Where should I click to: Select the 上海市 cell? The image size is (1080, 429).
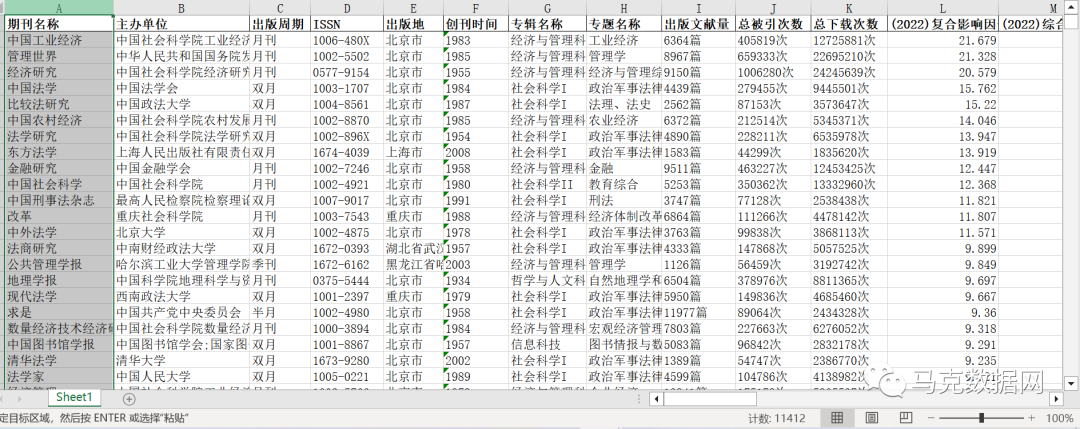point(413,152)
